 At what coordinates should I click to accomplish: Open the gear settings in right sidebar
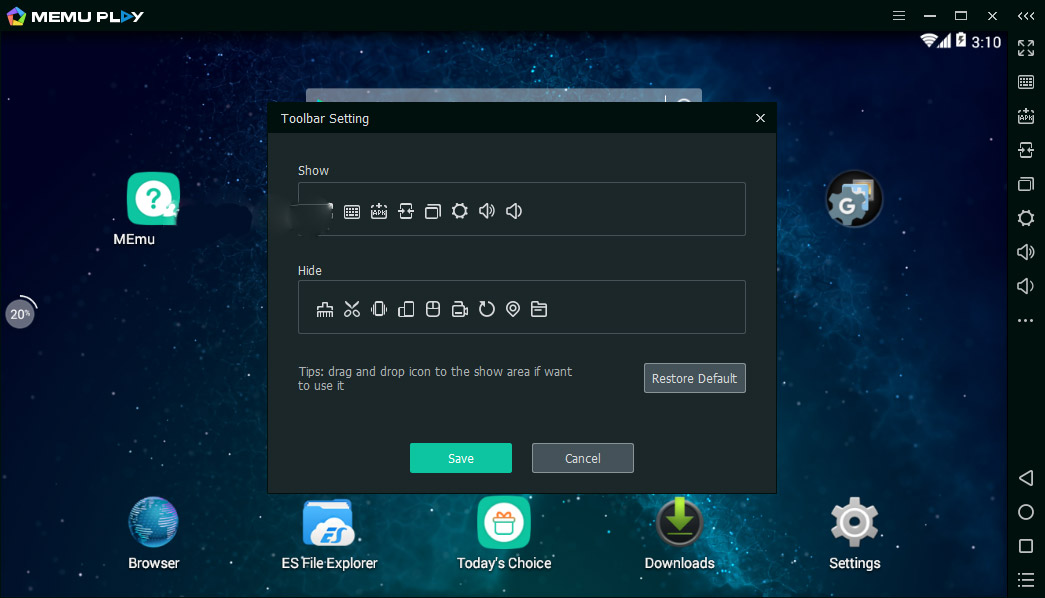point(1026,218)
